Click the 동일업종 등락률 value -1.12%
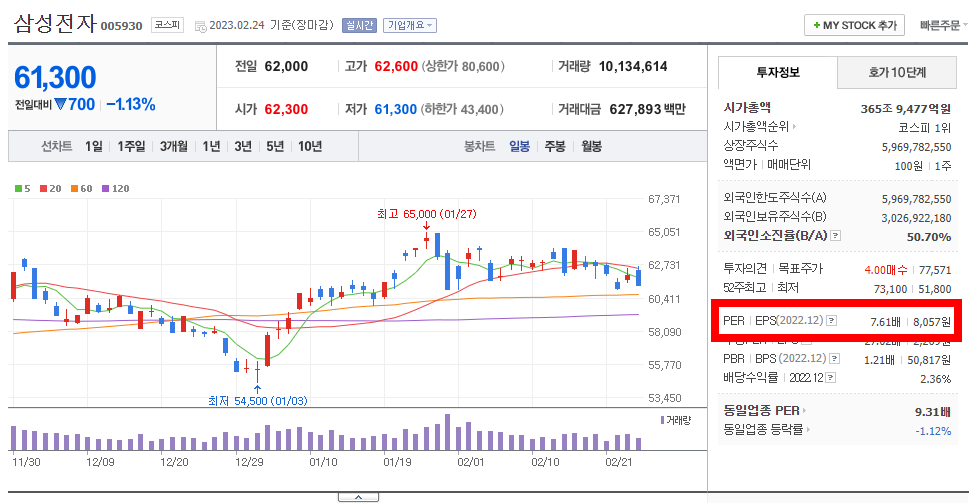Image resolution: width=977 pixels, height=503 pixels. tap(933, 431)
